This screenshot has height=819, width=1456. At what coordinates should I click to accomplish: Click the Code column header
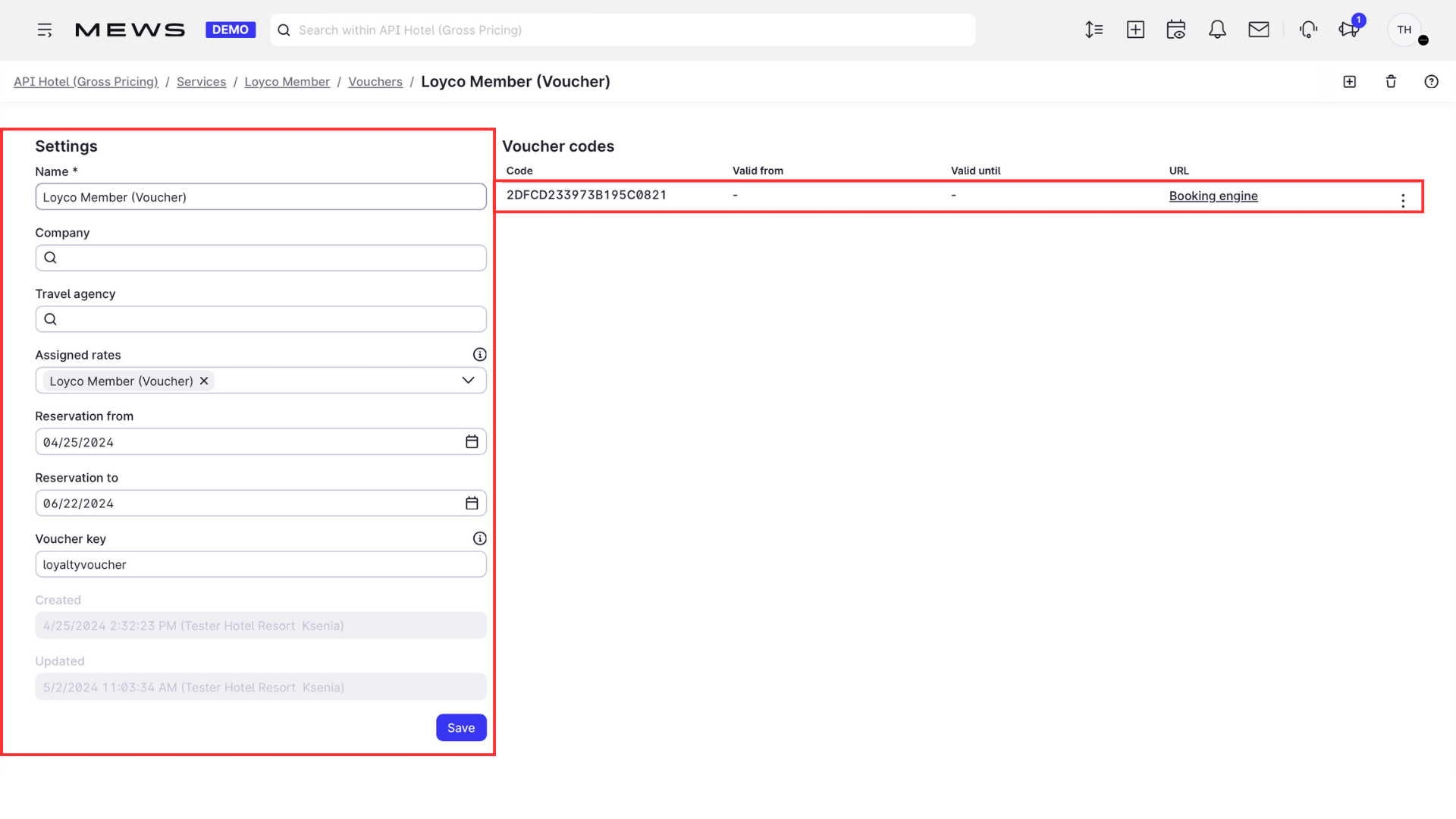point(519,171)
